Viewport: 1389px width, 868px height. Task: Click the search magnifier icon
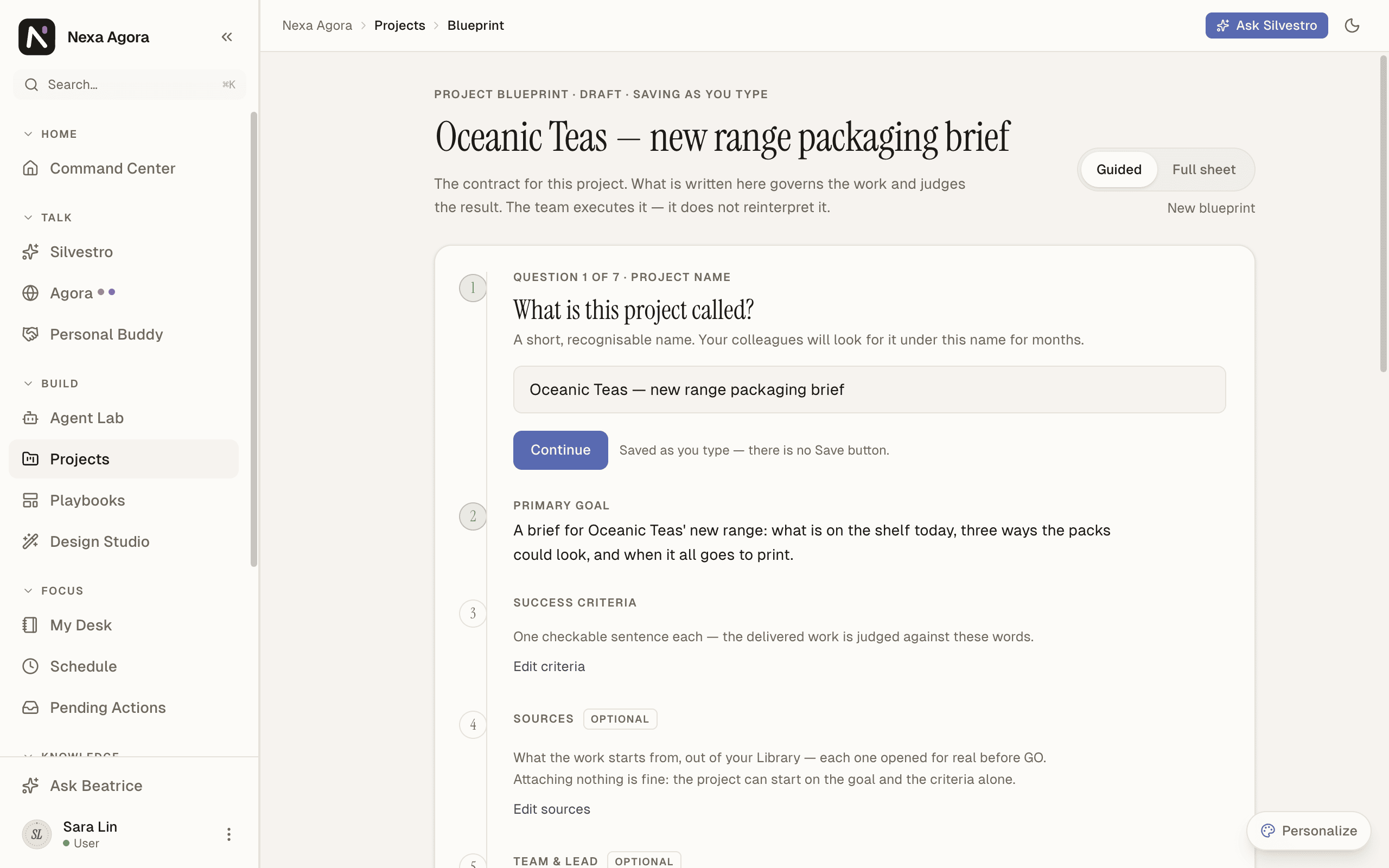[x=31, y=85]
